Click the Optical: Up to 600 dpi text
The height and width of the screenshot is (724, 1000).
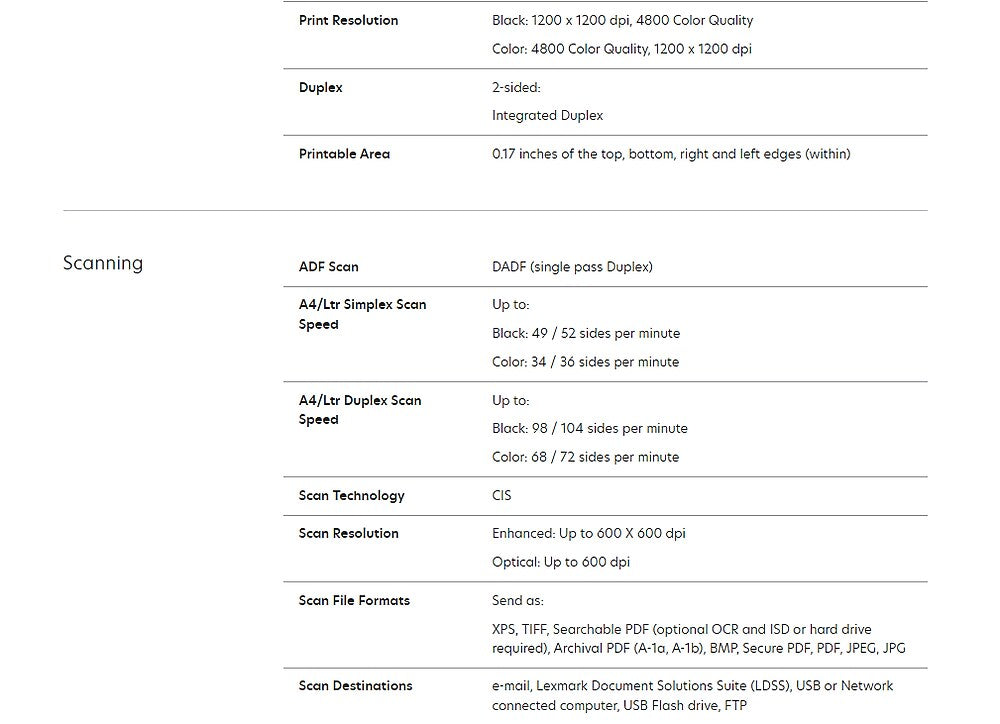coord(560,562)
